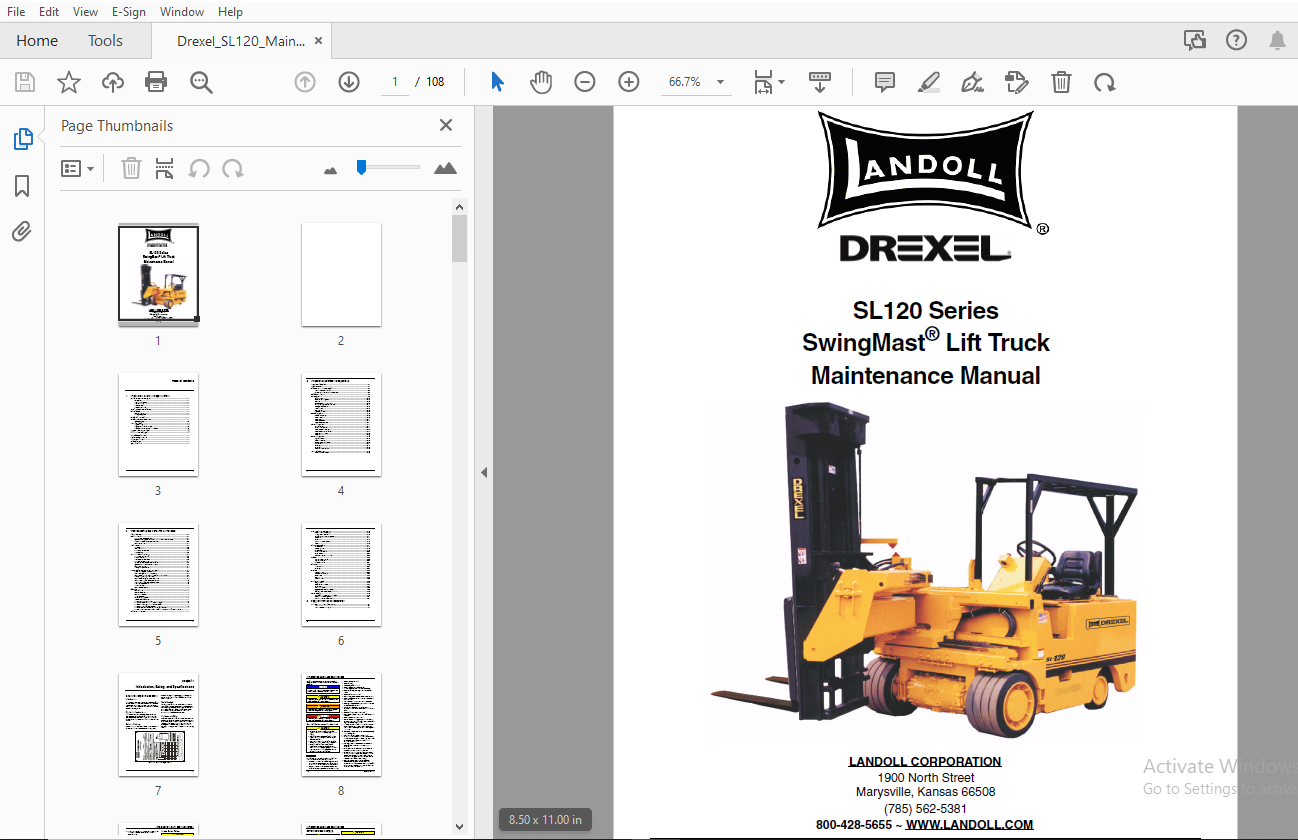1298x840 pixels.
Task: Open the Find text magnifier tool
Action: [201, 82]
